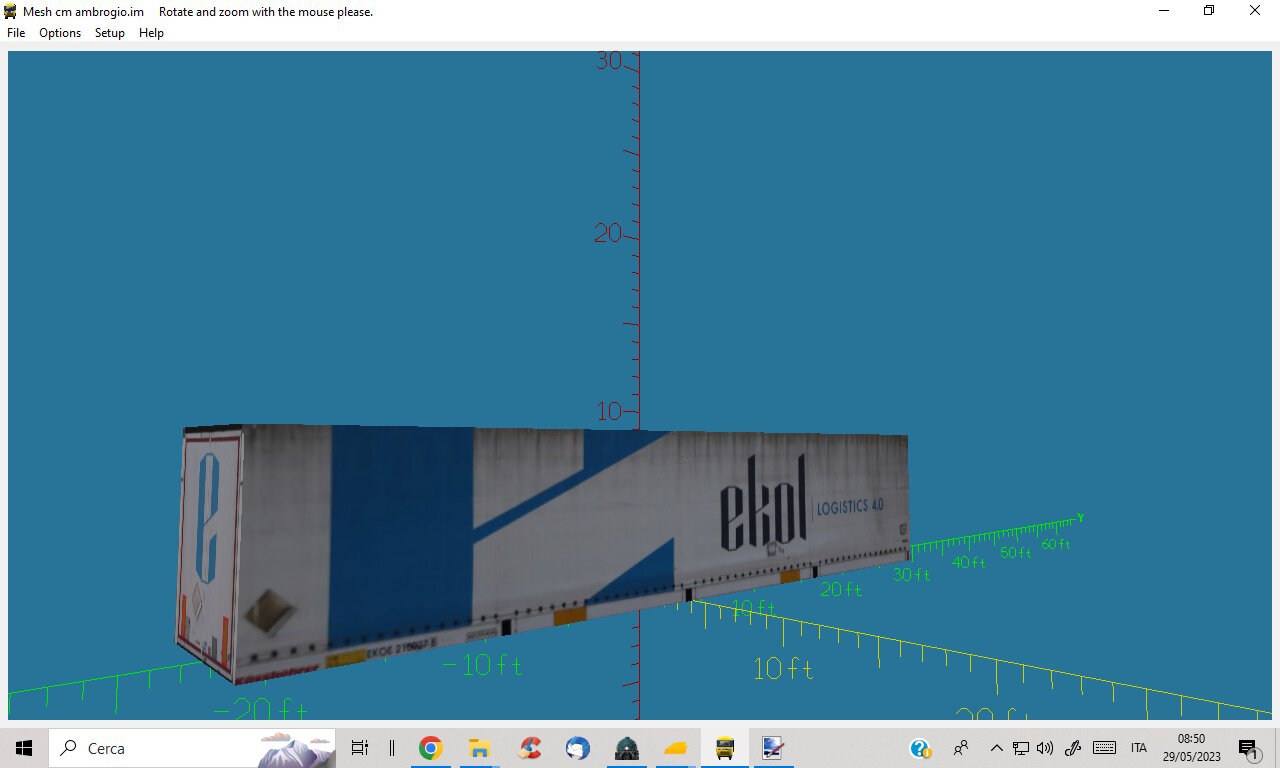The width and height of the screenshot is (1280, 768).
Task: Click the mesh viewer app icon in title bar
Action: pos(10,11)
